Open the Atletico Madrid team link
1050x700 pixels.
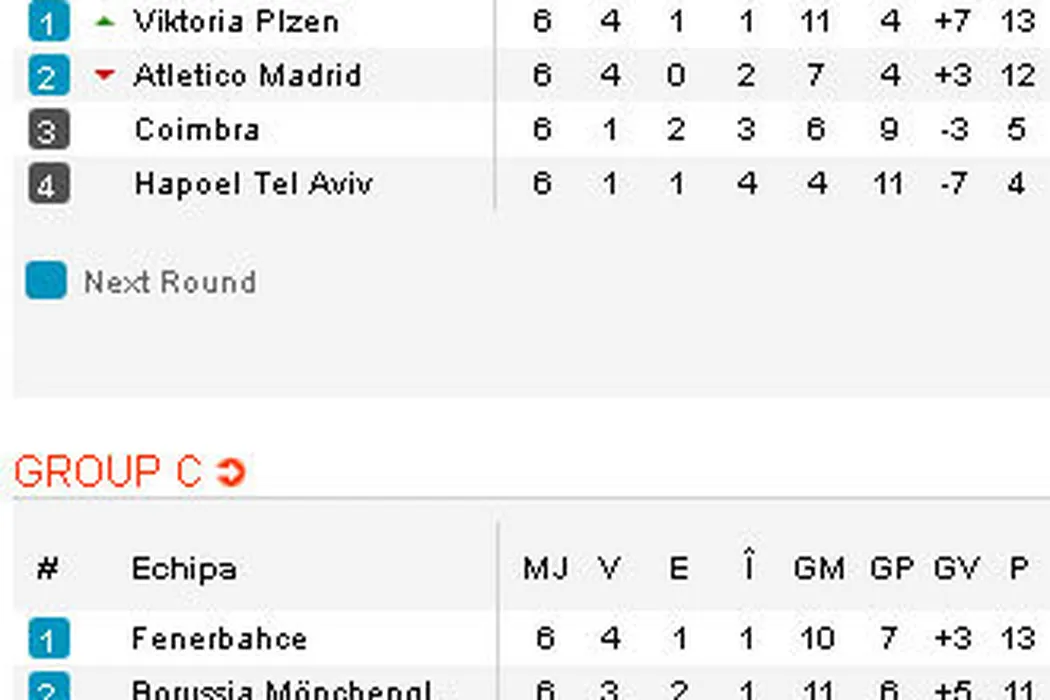coord(247,76)
